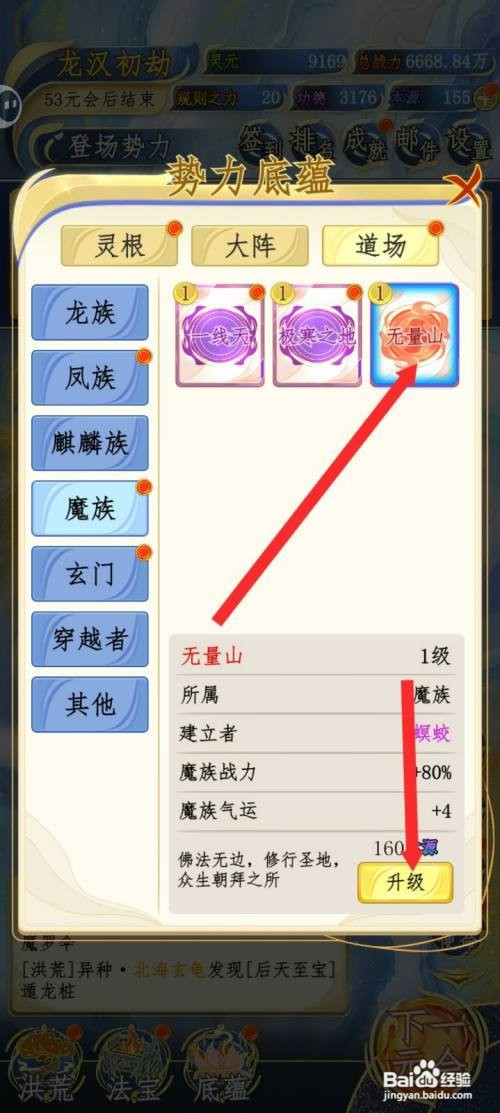Choose the 凤族 faction category
Viewport: 500px width, 1113px height.
click(90, 378)
